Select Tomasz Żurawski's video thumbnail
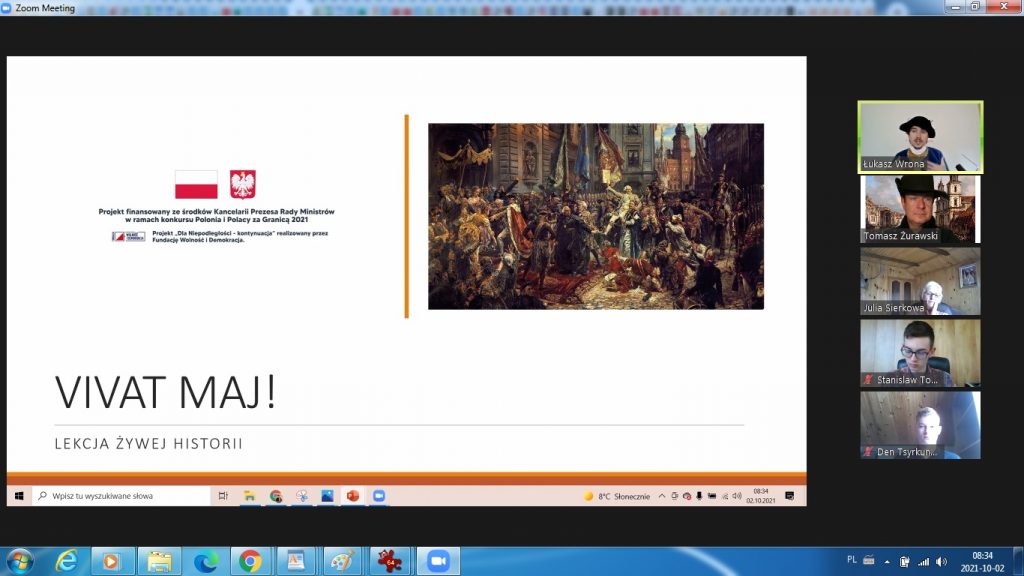This screenshot has width=1024, height=576. point(920,209)
